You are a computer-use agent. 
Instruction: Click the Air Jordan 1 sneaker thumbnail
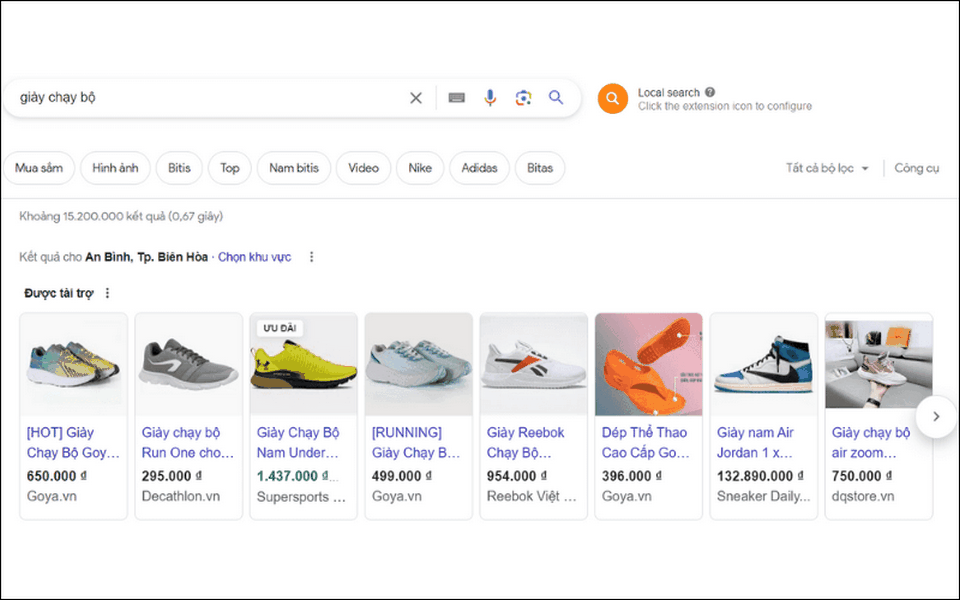[x=764, y=364]
